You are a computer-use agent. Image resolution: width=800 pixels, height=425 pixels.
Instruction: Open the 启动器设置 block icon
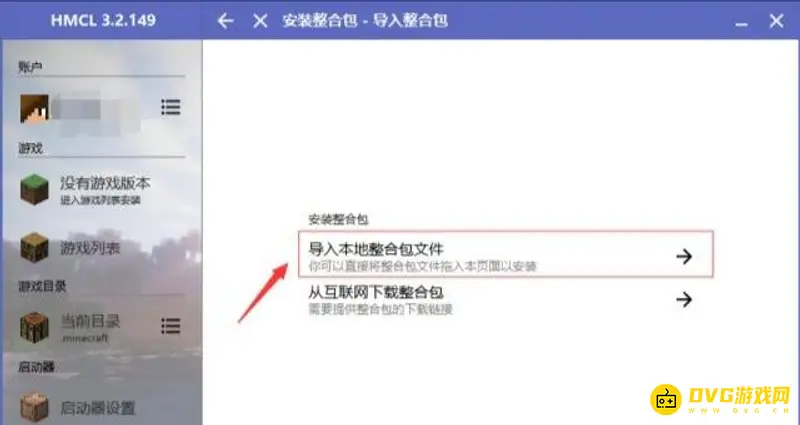point(35,408)
